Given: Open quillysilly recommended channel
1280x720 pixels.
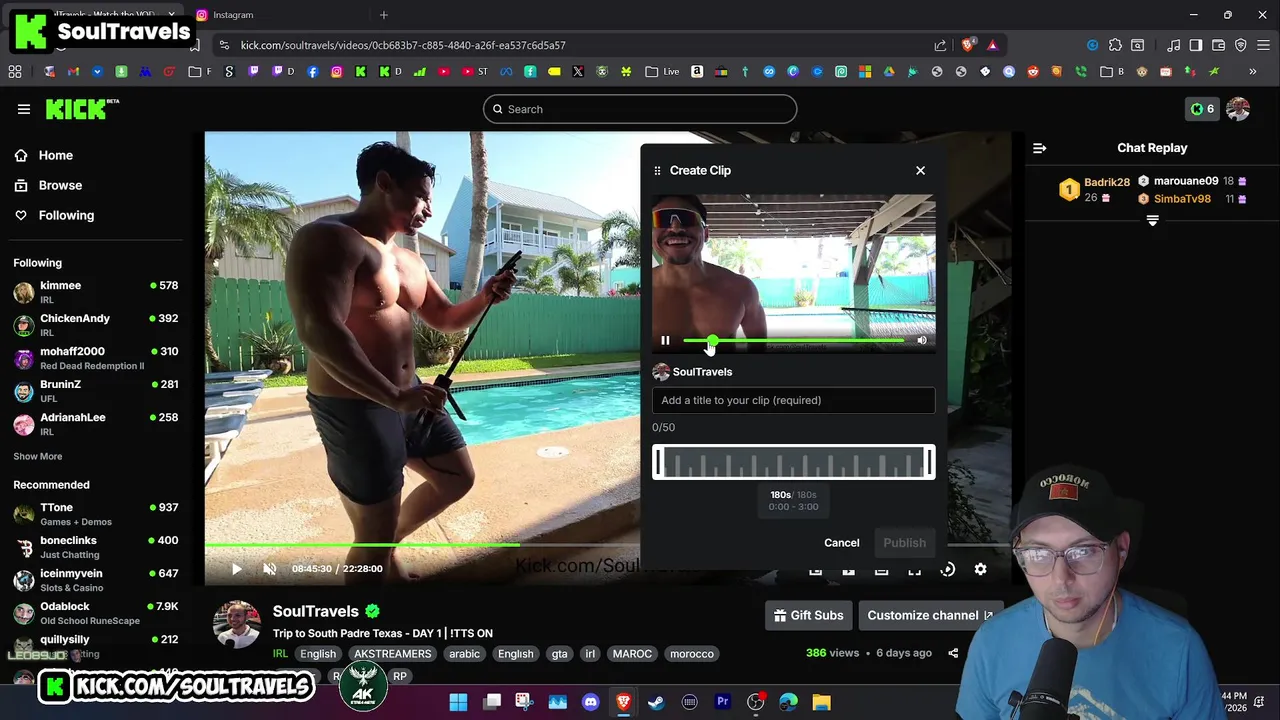Looking at the screenshot, I should (96, 646).
